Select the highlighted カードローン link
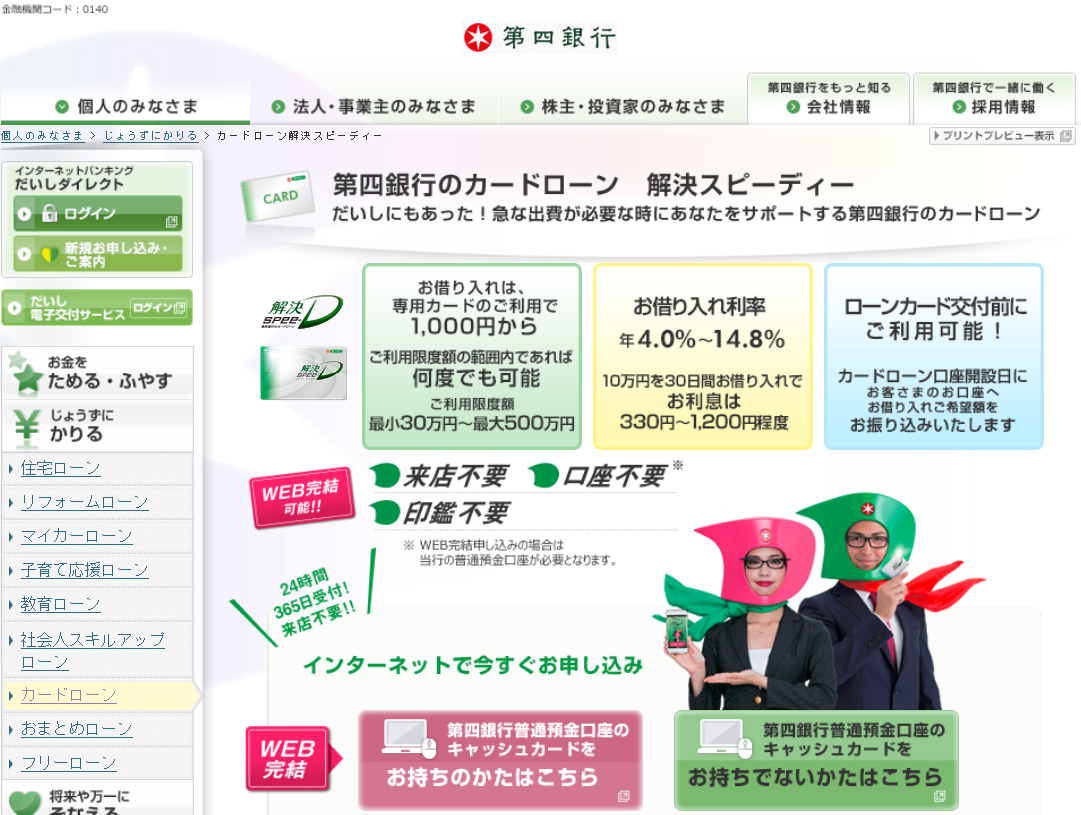 (x=68, y=694)
